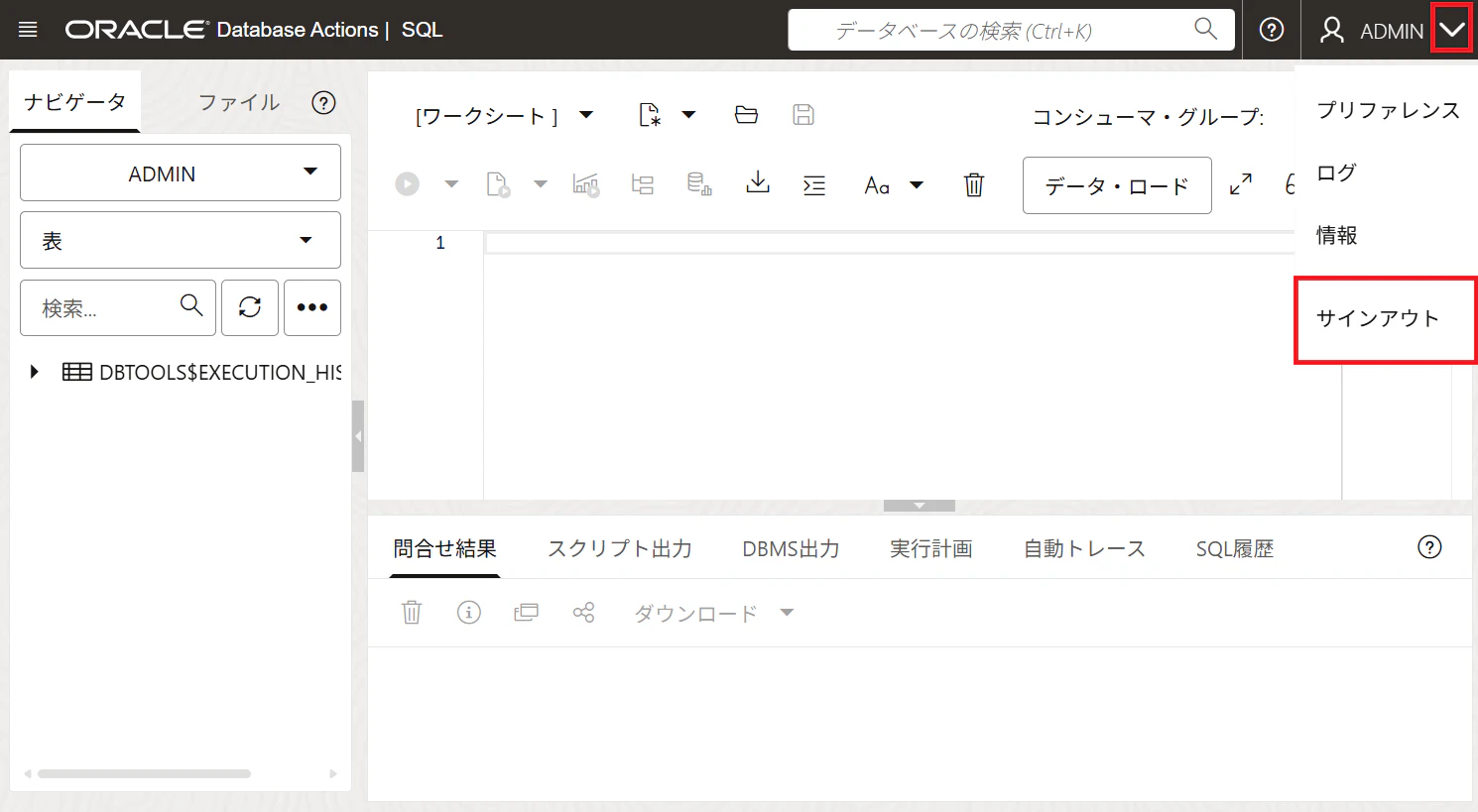Screen dimensions: 1478x812
Task: Click the database chart icon
Action: tap(699, 184)
